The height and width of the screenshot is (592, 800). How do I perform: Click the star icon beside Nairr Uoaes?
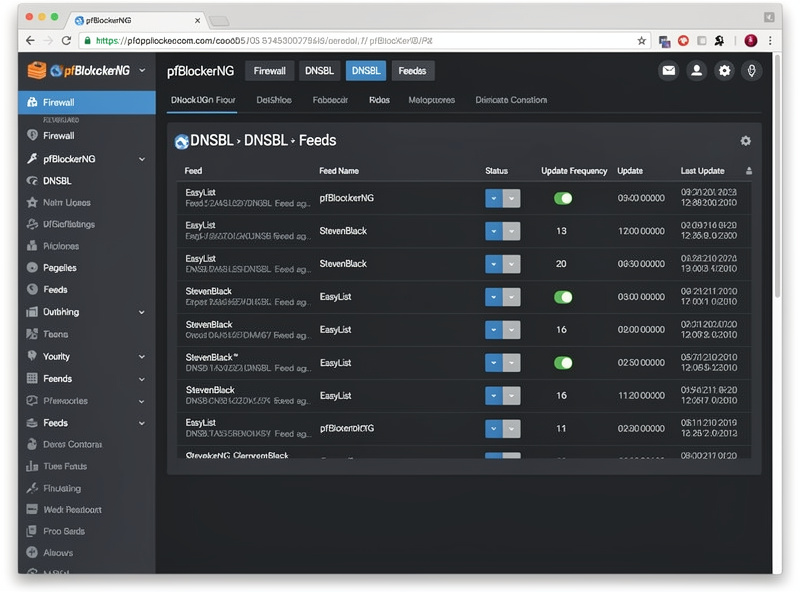tap(32, 203)
